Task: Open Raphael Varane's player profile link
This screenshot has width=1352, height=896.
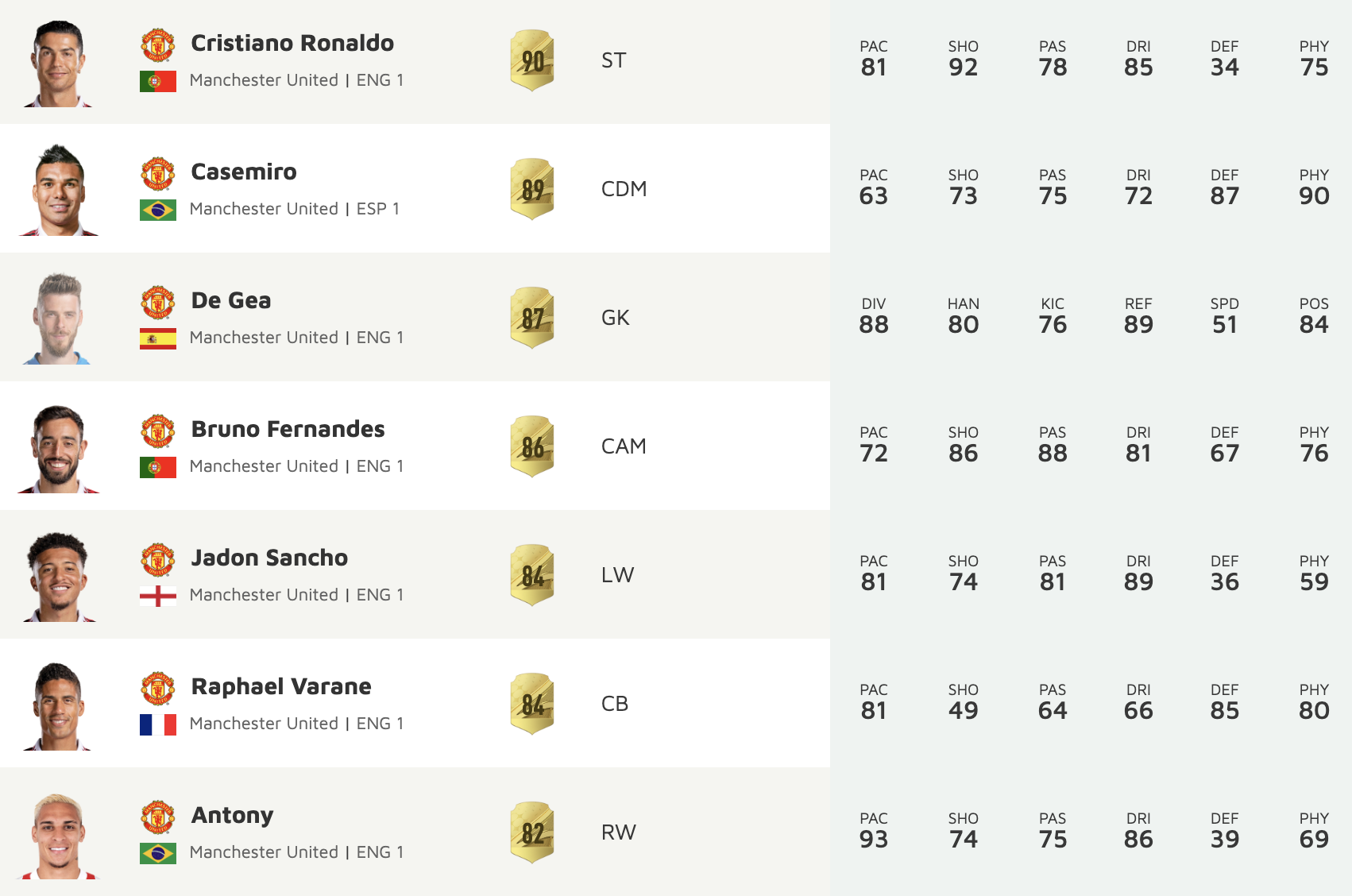Action: tap(281, 686)
